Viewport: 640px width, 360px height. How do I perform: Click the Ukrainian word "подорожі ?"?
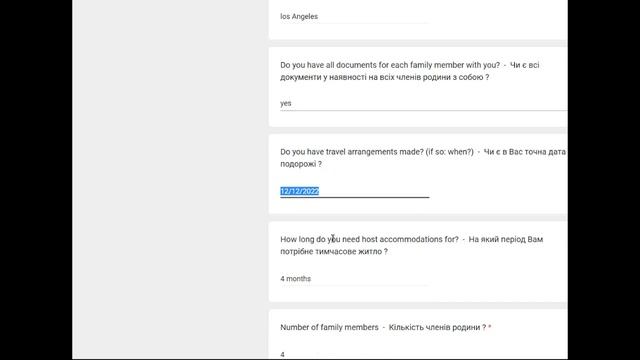[301, 164]
